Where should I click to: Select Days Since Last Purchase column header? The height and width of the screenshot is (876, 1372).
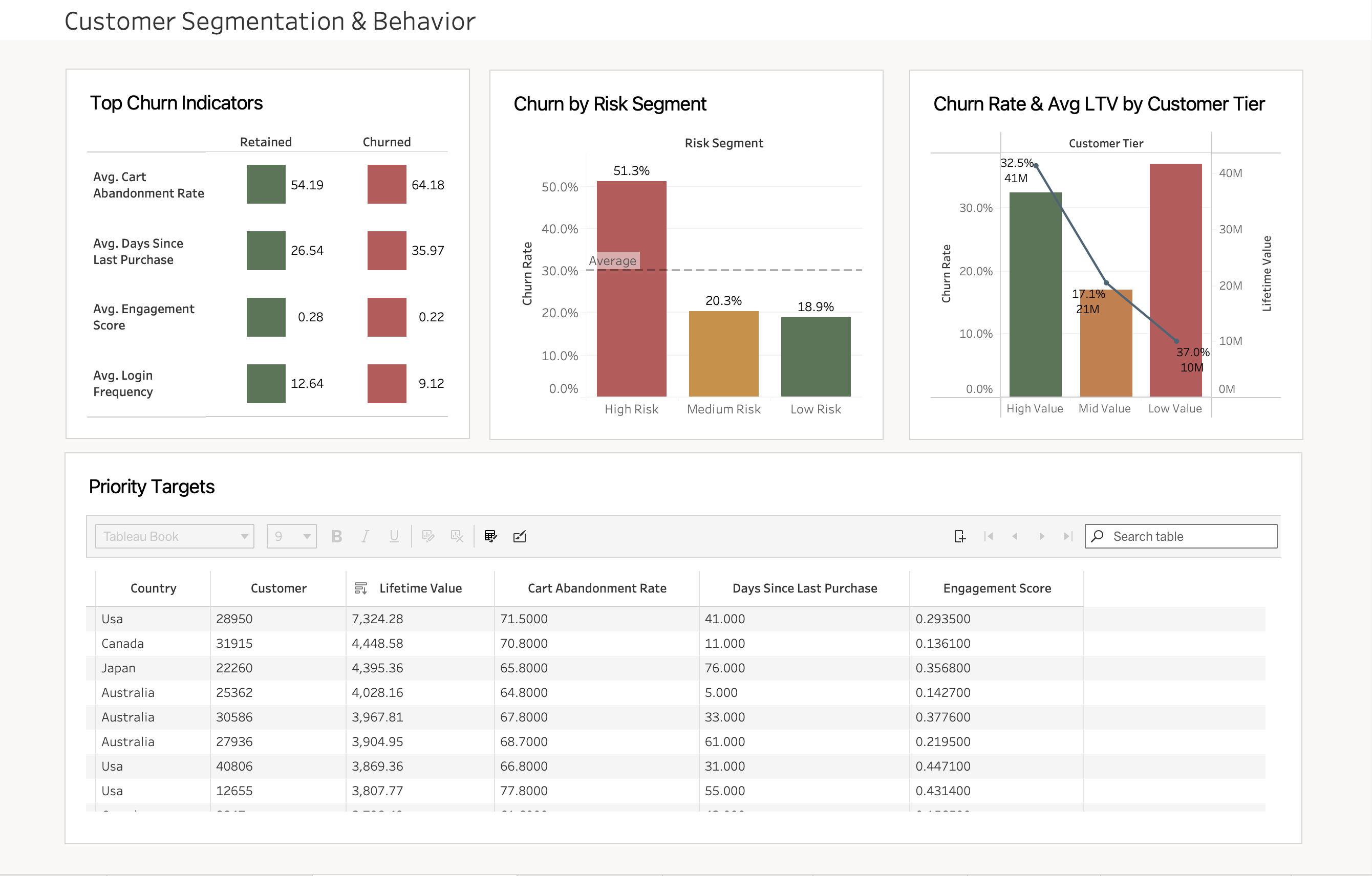point(804,588)
